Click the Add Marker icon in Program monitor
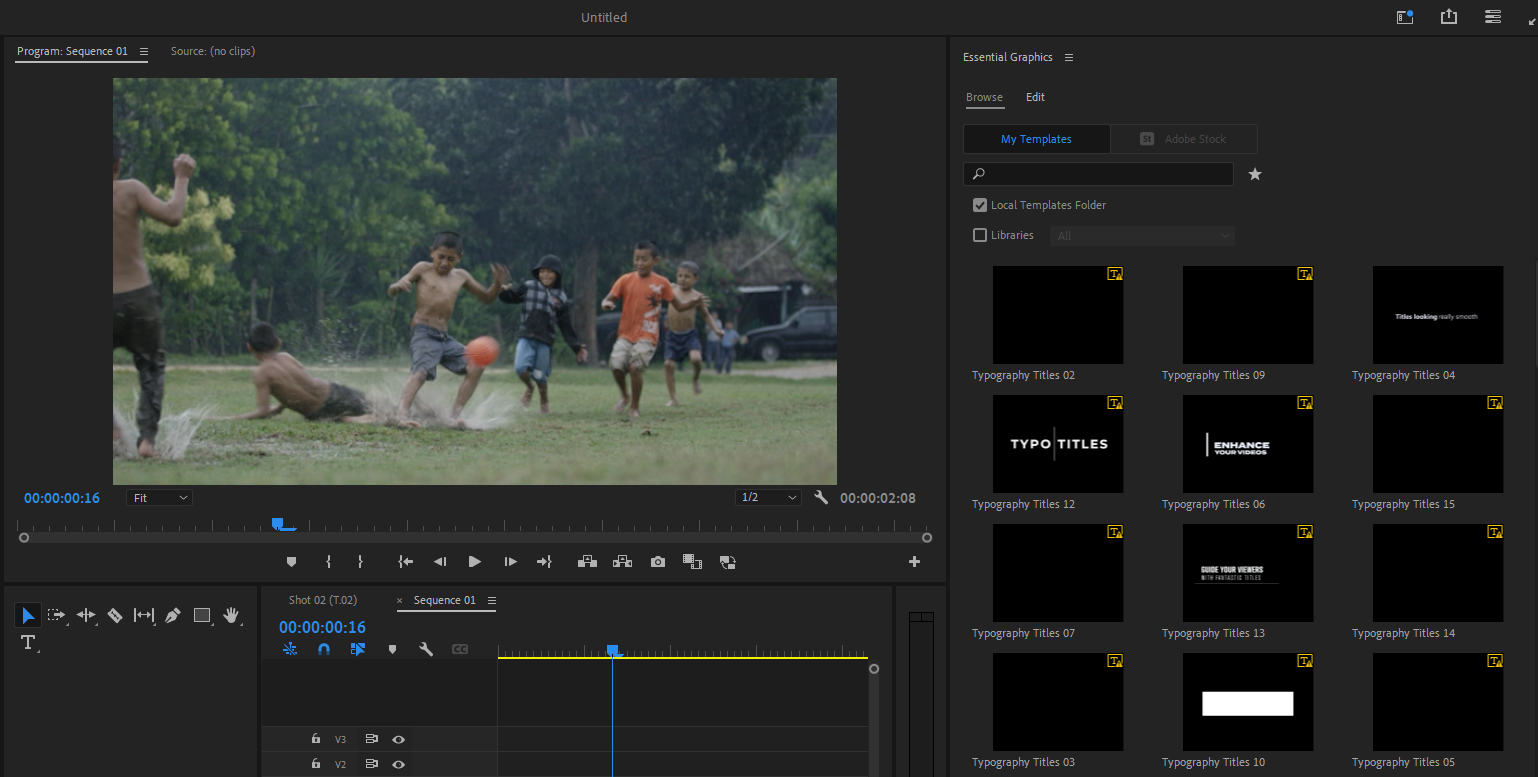 pyautogui.click(x=291, y=561)
